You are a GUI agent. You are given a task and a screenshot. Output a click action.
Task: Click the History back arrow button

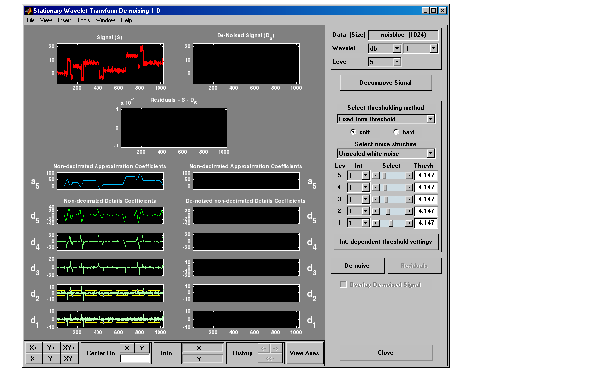[264, 348]
